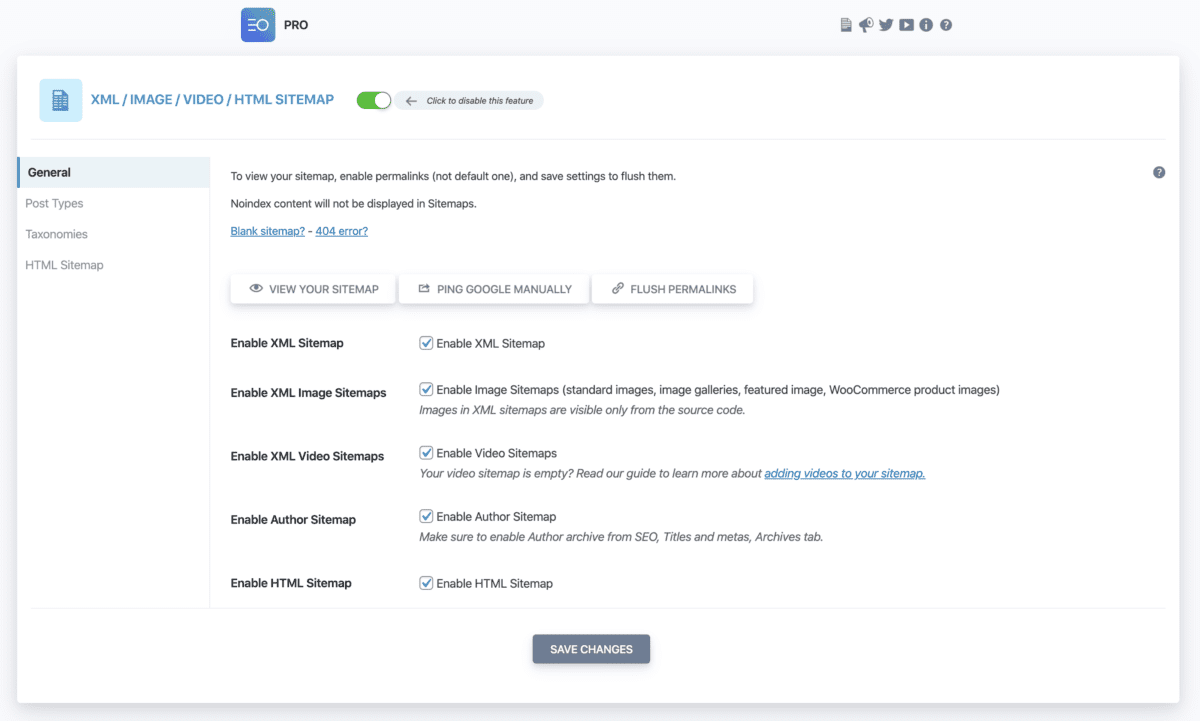Open the info circle icon in header
1200x721 pixels.
click(926, 25)
